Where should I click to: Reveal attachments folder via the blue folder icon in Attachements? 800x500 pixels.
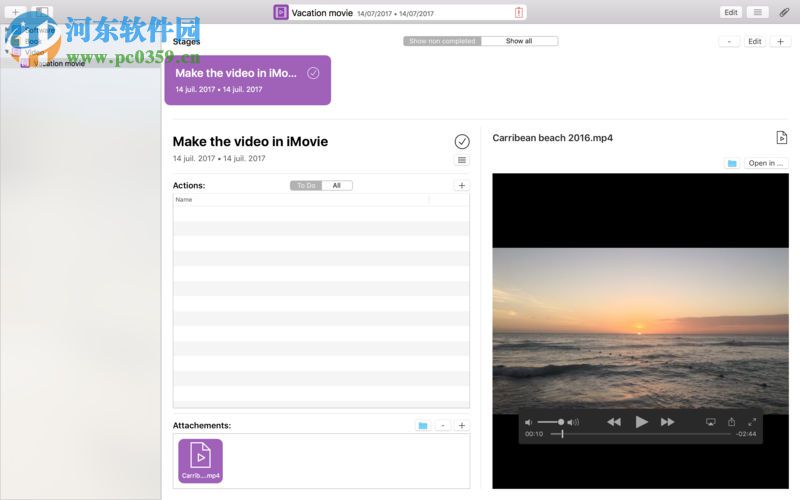click(423, 426)
